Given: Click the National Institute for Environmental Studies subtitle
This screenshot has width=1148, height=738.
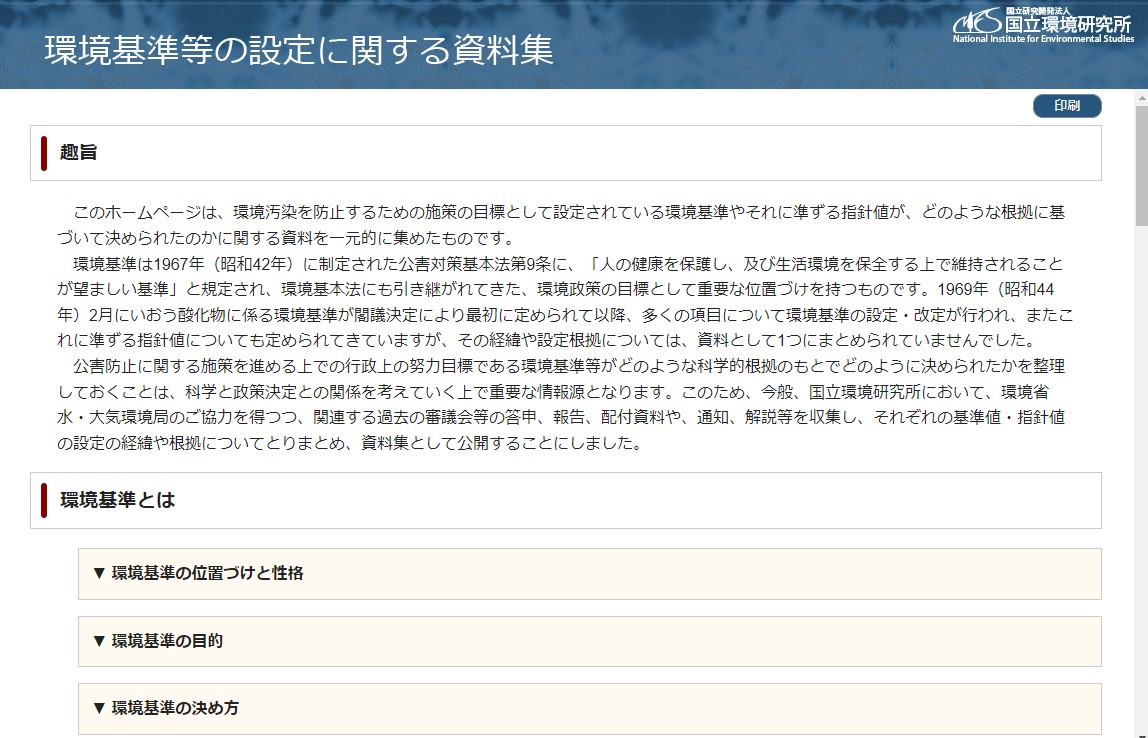Looking at the screenshot, I should coord(1043,40).
